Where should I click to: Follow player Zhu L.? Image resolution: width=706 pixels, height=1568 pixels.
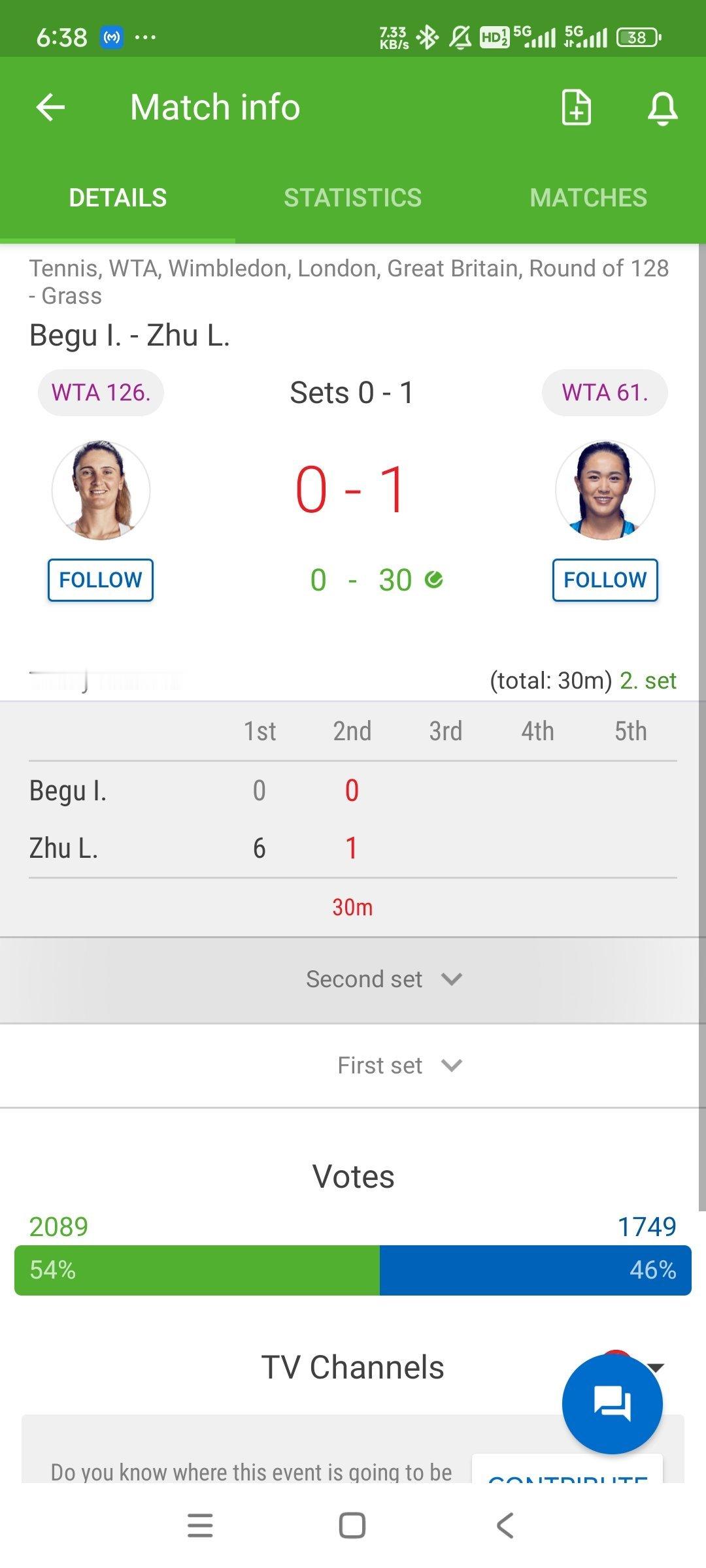point(605,580)
